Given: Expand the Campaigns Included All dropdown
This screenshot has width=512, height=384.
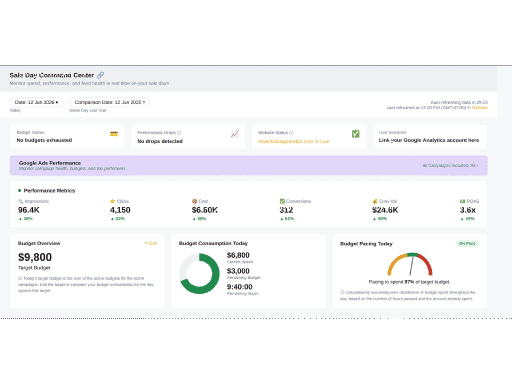Looking at the screenshot, I should point(450,165).
